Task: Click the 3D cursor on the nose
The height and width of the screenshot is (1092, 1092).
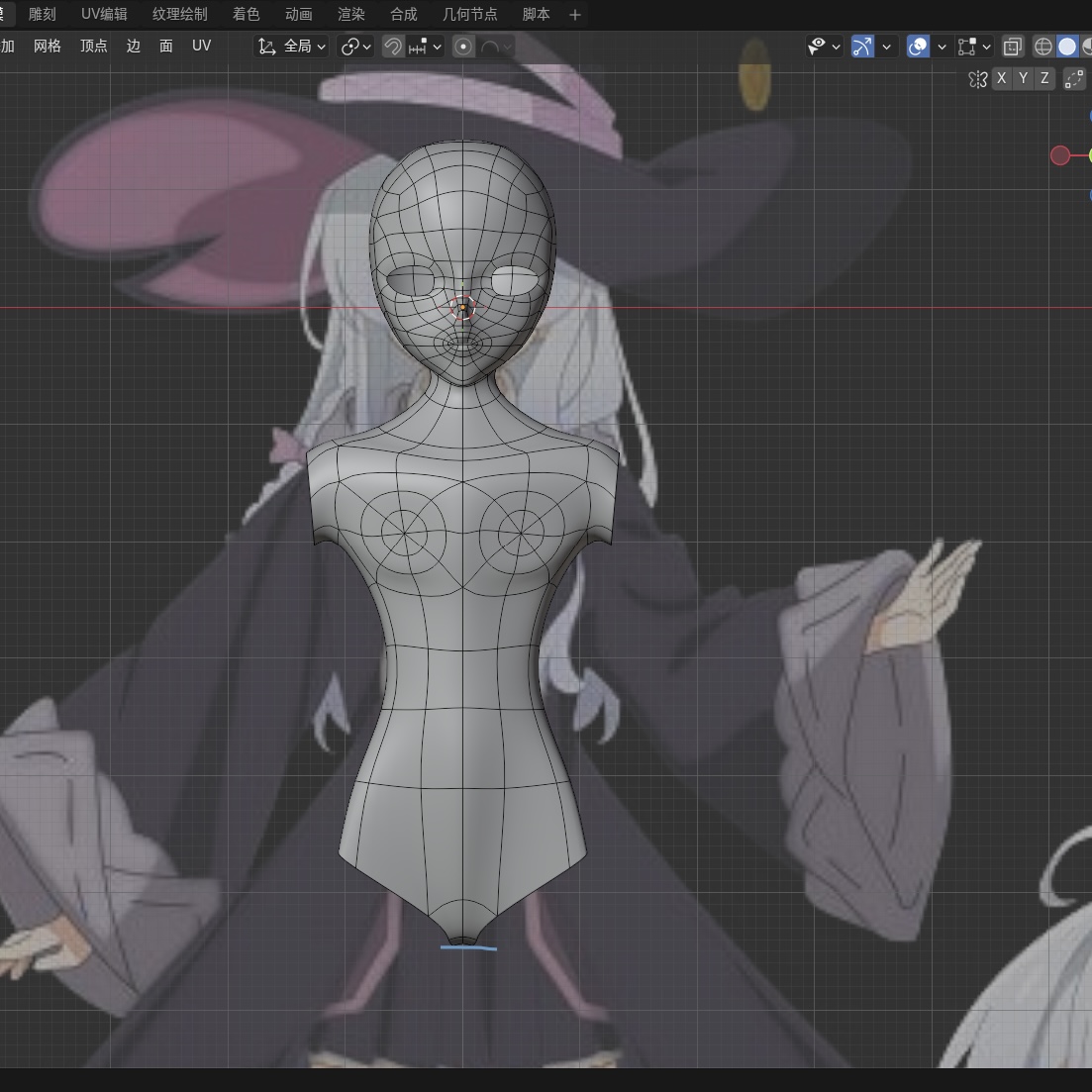Action: click(462, 307)
